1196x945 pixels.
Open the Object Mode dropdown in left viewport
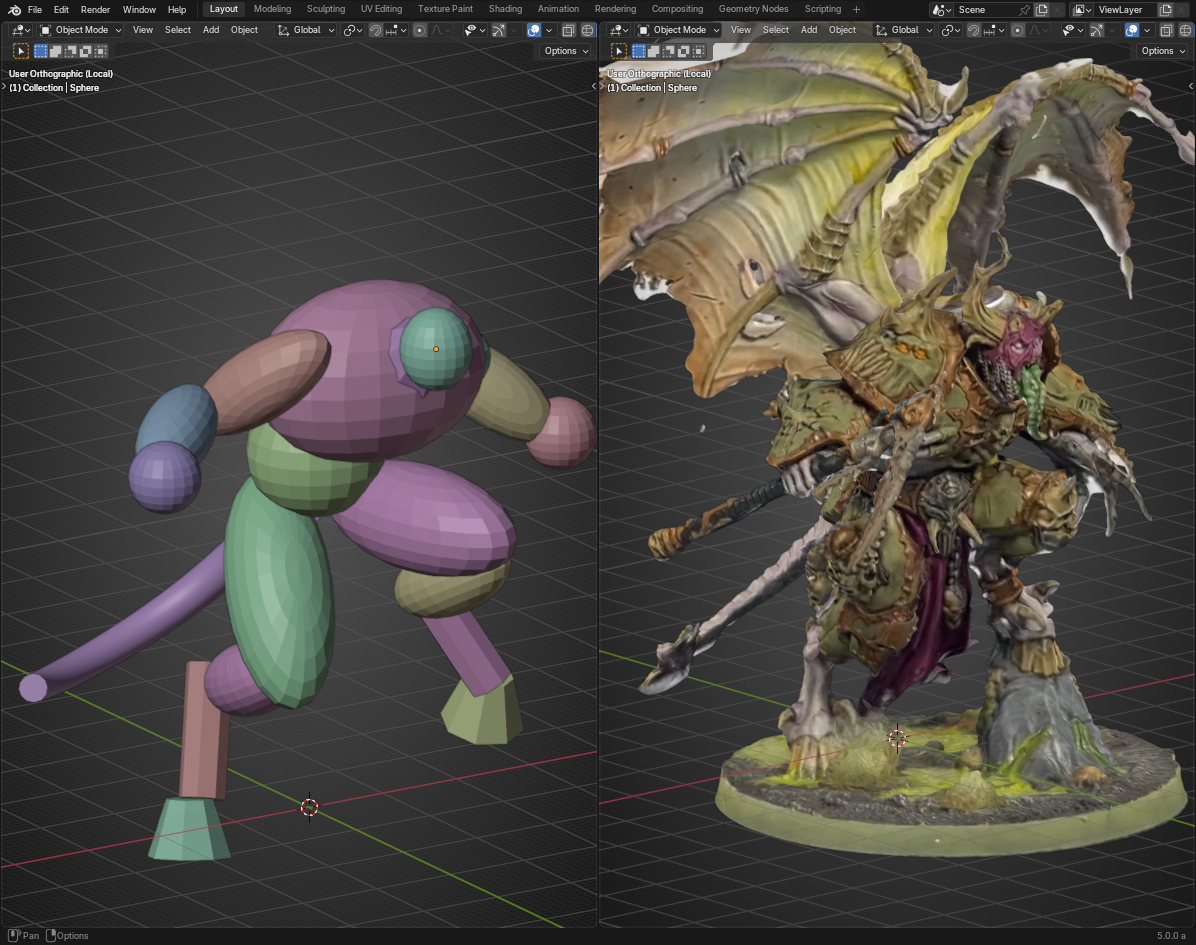(x=81, y=30)
